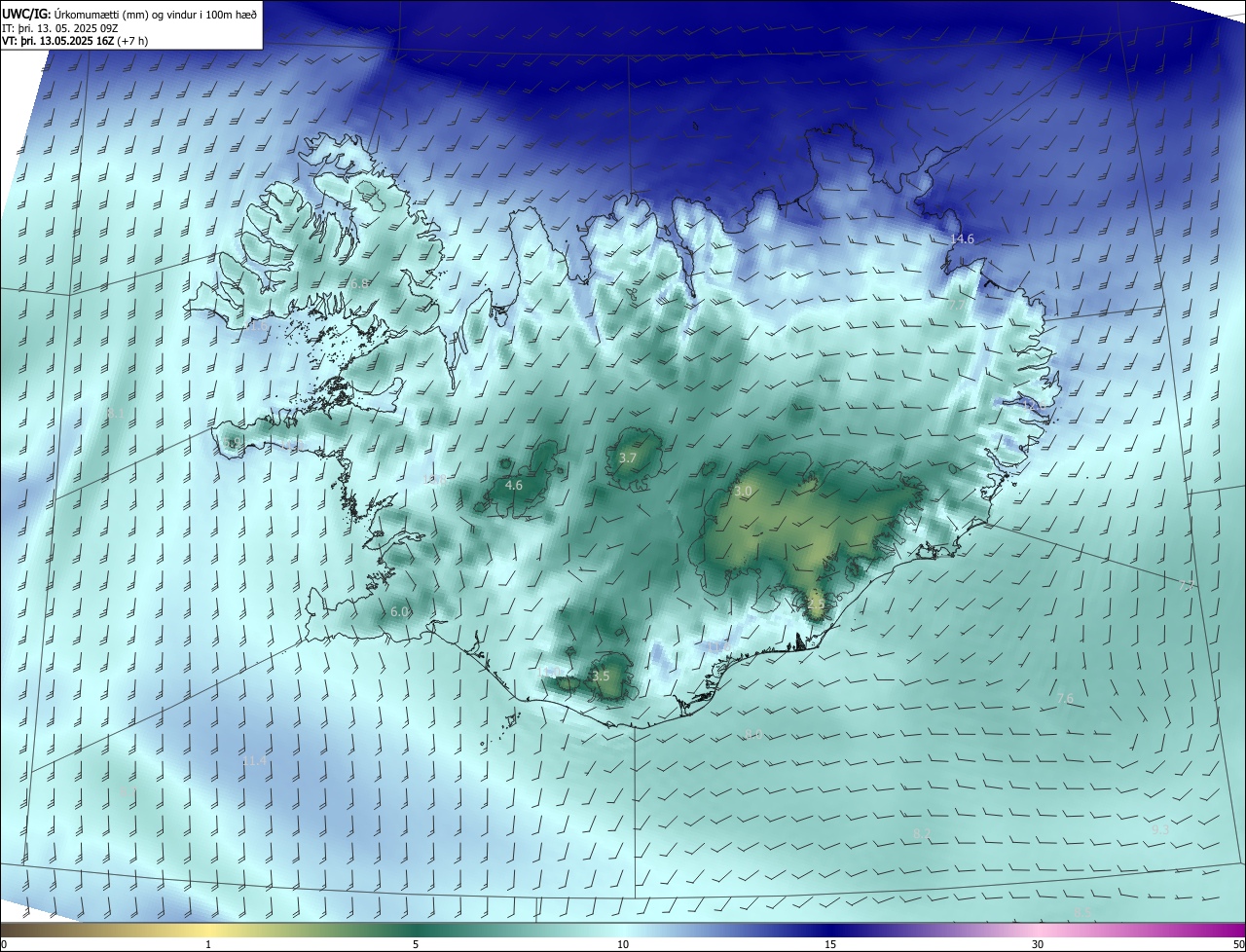
Task: Click the 4.6 value label on the map
Action: 514,485
